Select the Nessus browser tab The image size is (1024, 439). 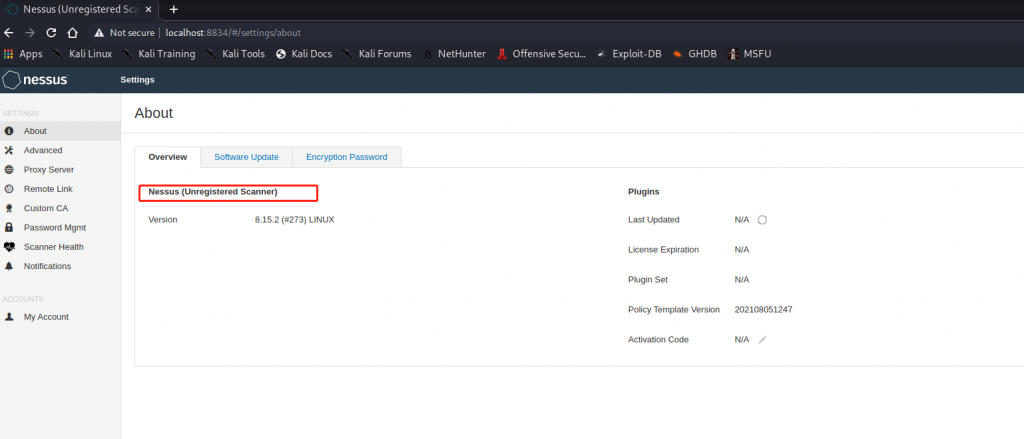point(81,9)
